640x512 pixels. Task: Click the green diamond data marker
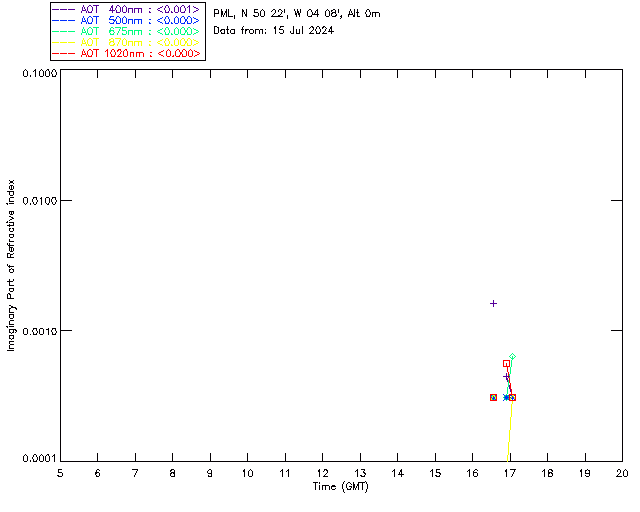[x=512, y=357]
